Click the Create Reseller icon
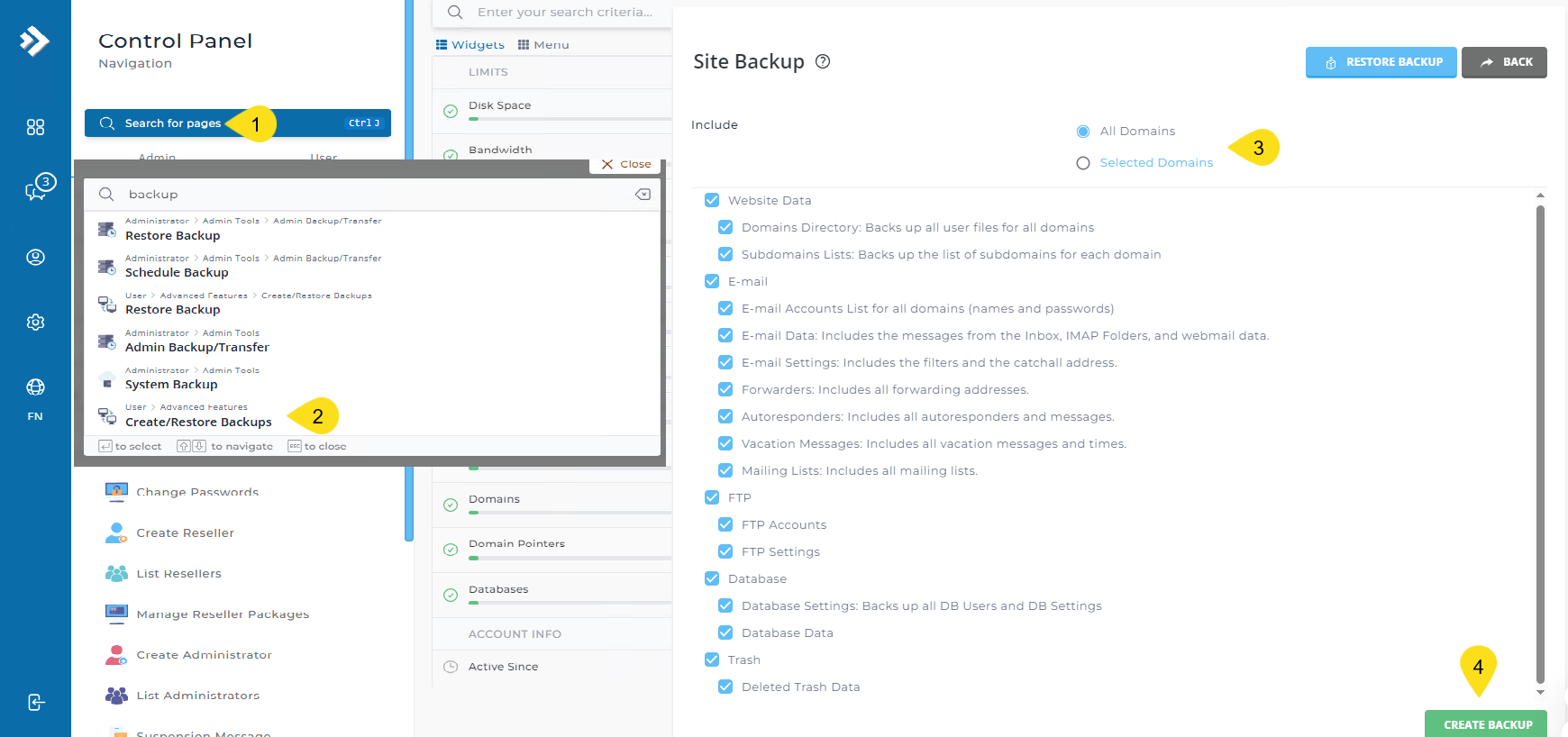 (x=116, y=532)
